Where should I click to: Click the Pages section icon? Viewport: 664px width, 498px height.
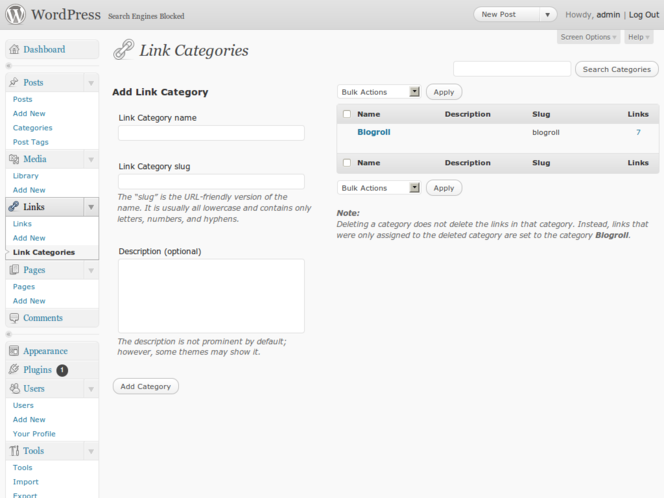coord(14,270)
